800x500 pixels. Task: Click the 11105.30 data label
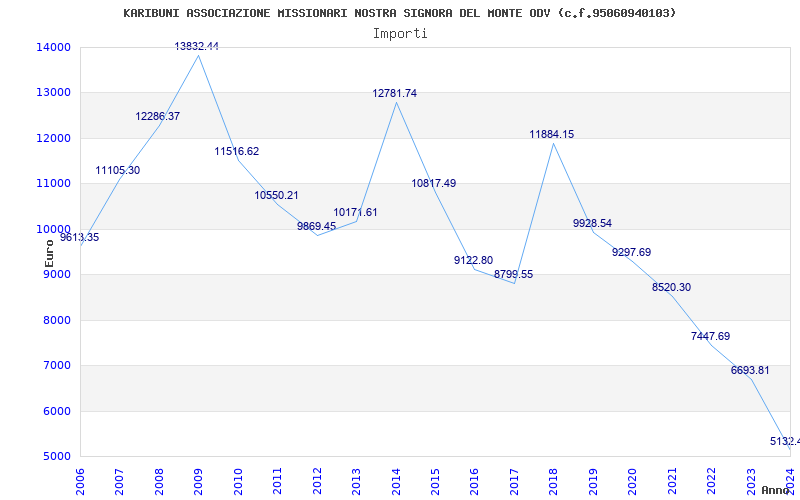click(x=118, y=170)
